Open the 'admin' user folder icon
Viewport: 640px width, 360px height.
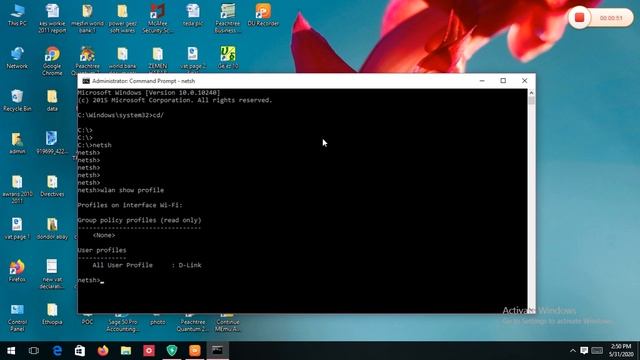(x=17, y=143)
